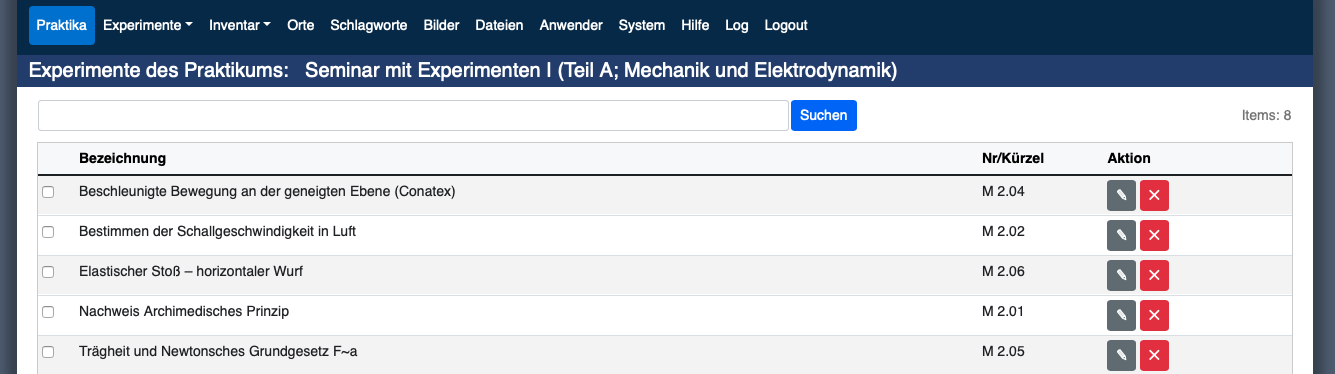Image resolution: width=1335 pixels, height=374 pixels.
Task: Expand the Experimente dropdown menu
Action: [148, 25]
